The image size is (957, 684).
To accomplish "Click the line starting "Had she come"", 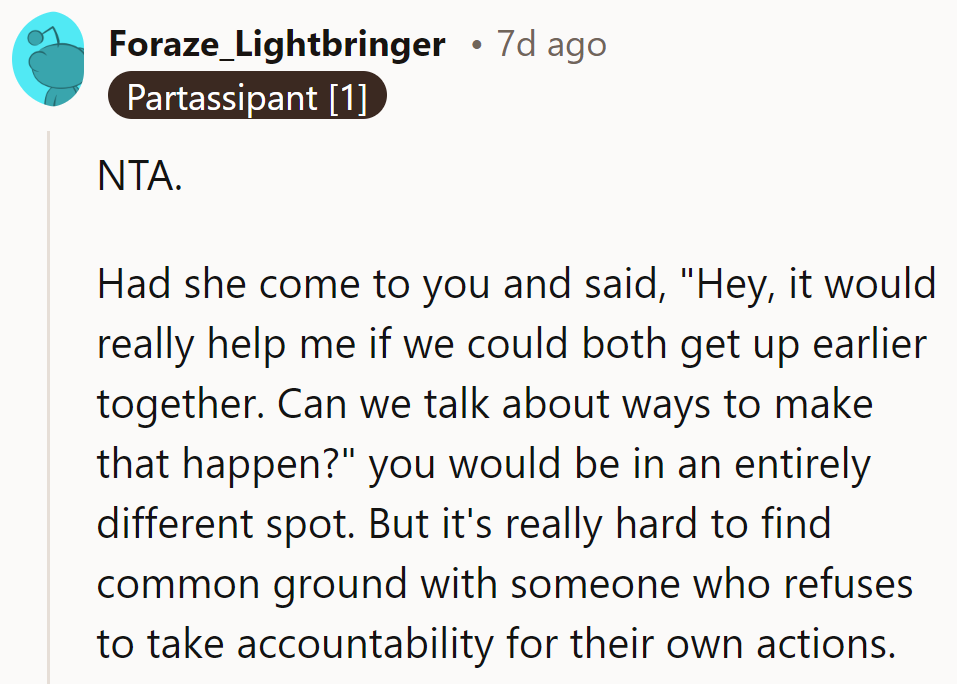I will [516, 285].
